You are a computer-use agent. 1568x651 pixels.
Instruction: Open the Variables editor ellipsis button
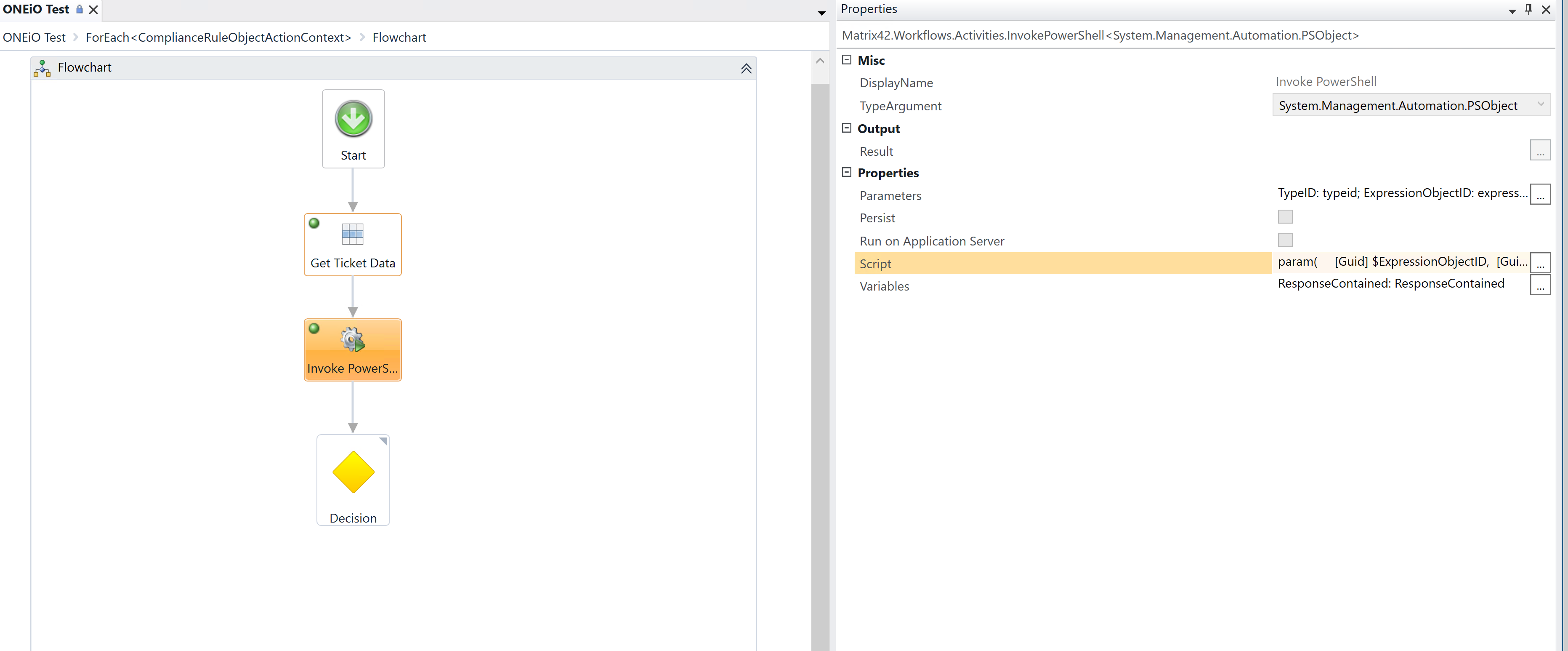pos(1540,285)
